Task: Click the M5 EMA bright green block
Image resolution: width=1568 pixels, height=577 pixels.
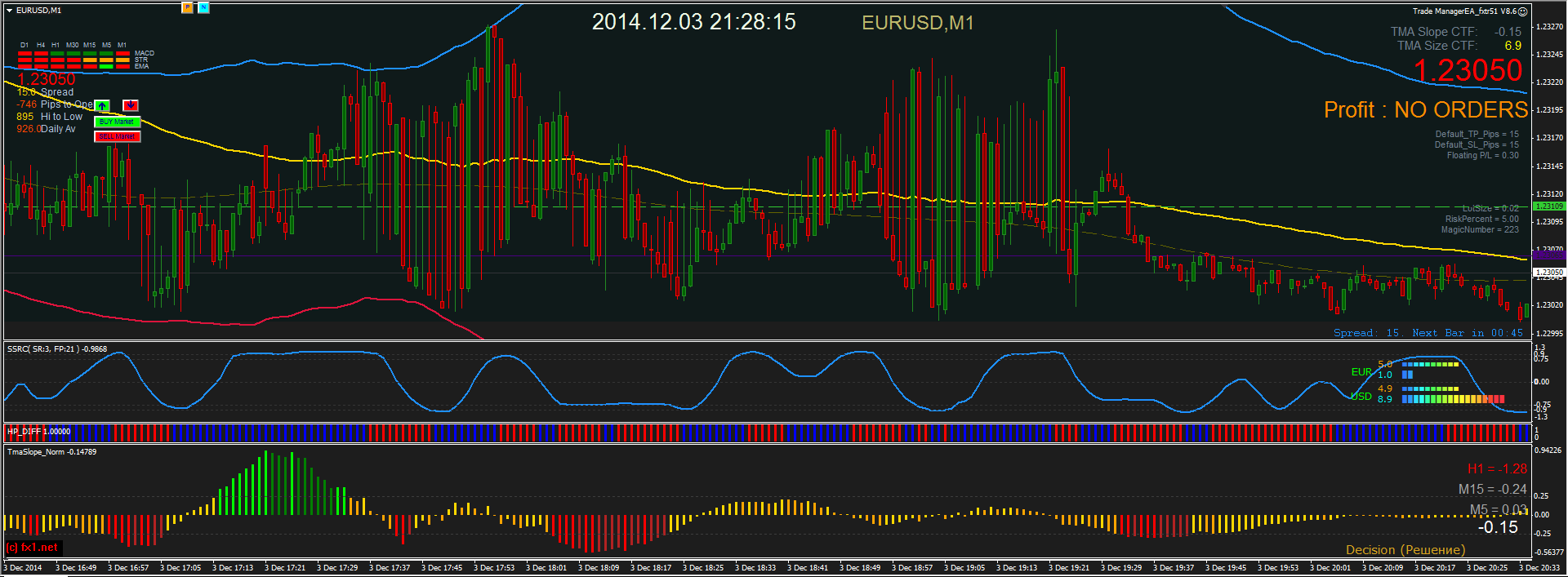Action: pos(106,66)
